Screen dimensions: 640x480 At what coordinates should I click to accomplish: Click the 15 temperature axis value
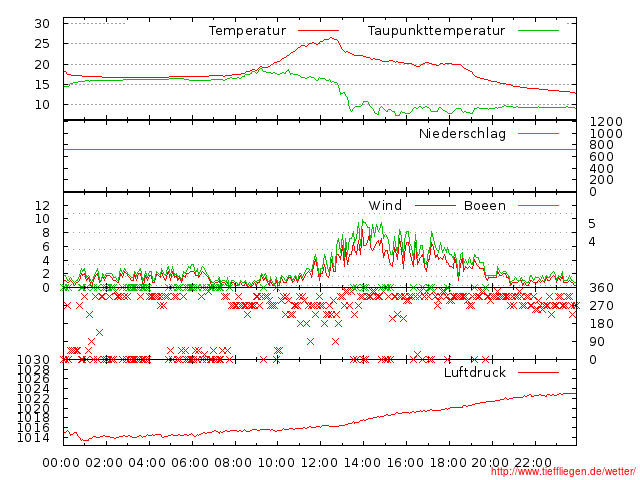click(x=42, y=84)
